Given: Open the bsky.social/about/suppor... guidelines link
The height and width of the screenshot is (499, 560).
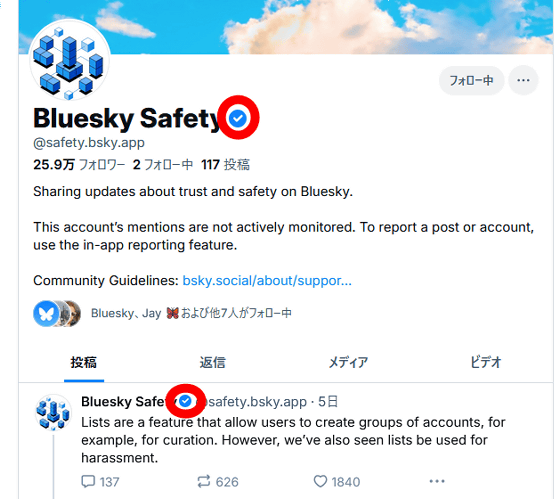Looking at the screenshot, I should (267, 281).
